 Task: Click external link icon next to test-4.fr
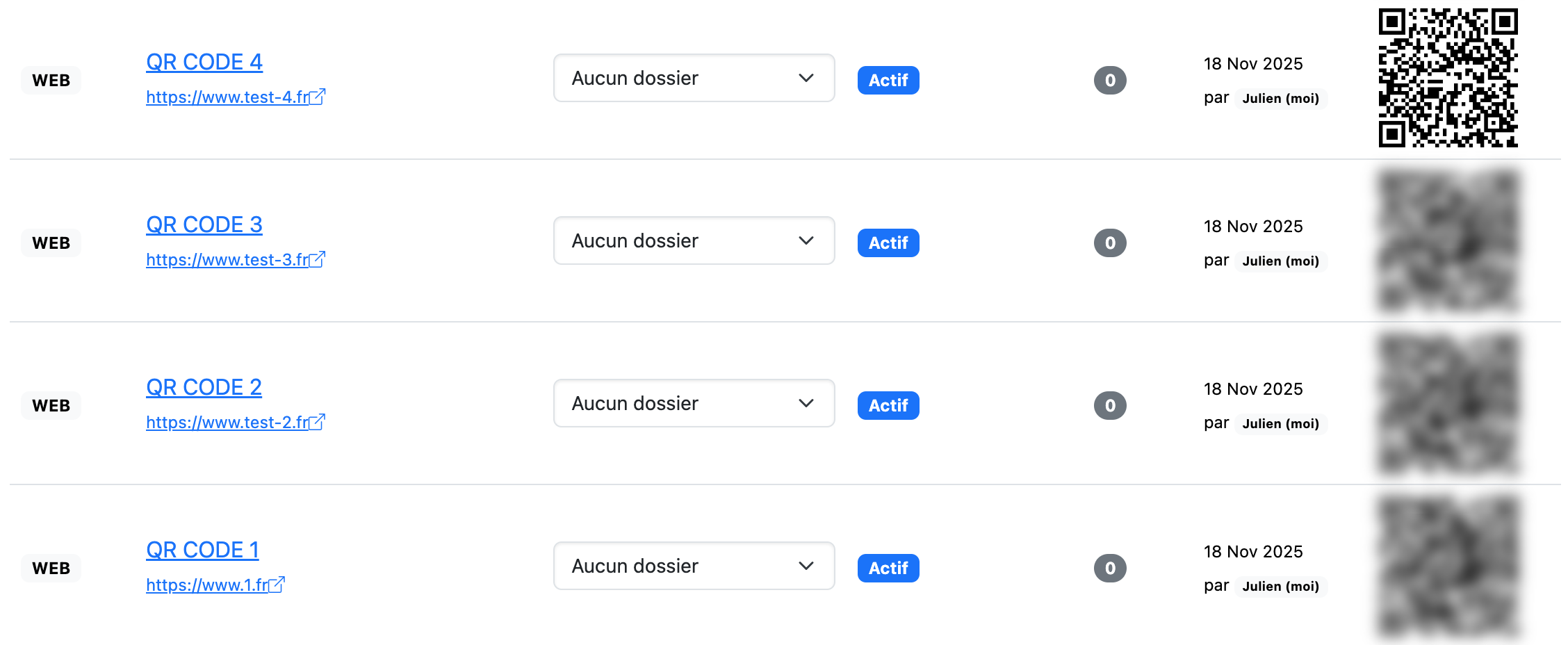point(318,97)
